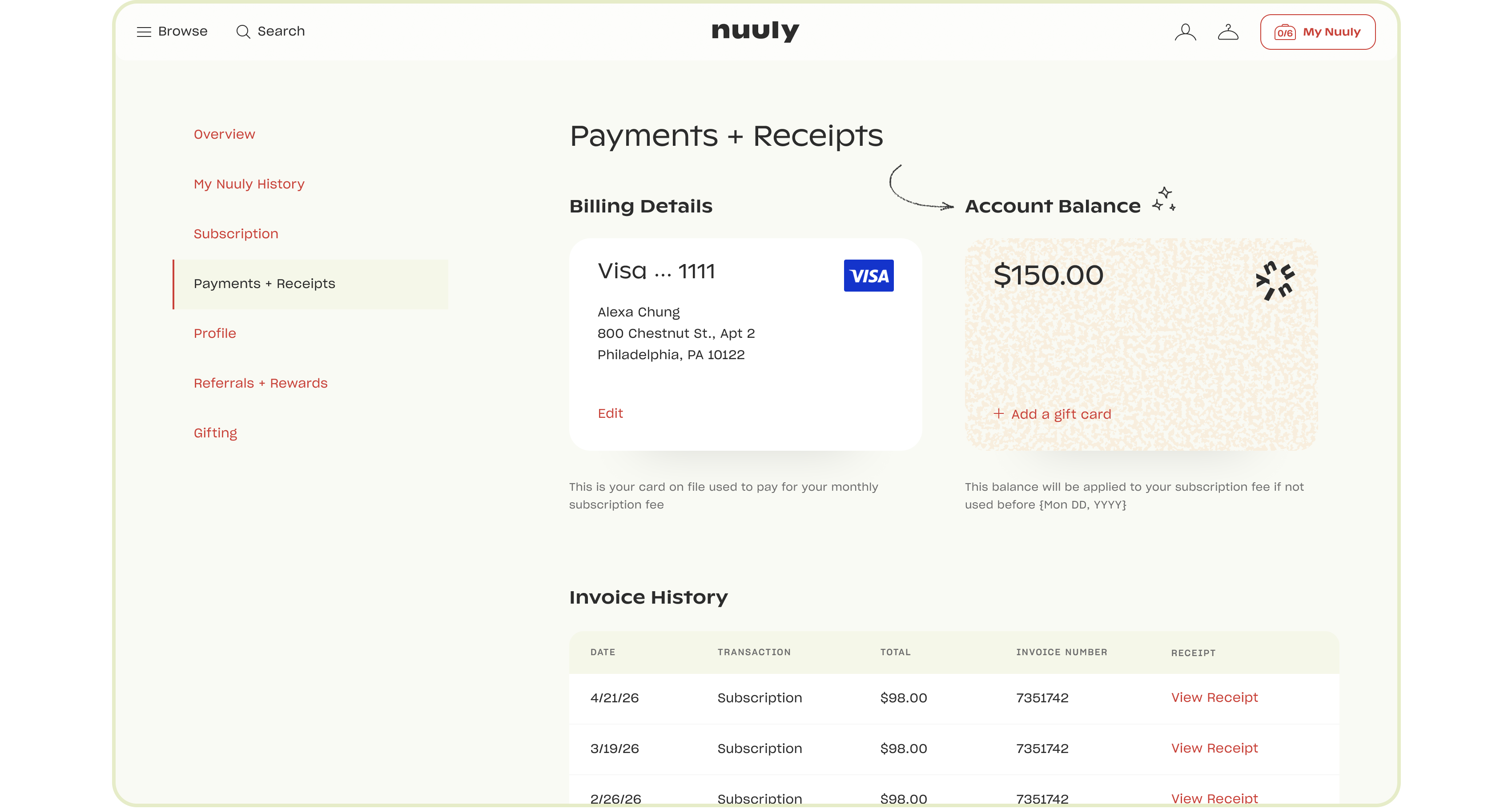
Task: Click the Nuuly mark on the balance card
Action: pyautogui.click(x=1275, y=280)
